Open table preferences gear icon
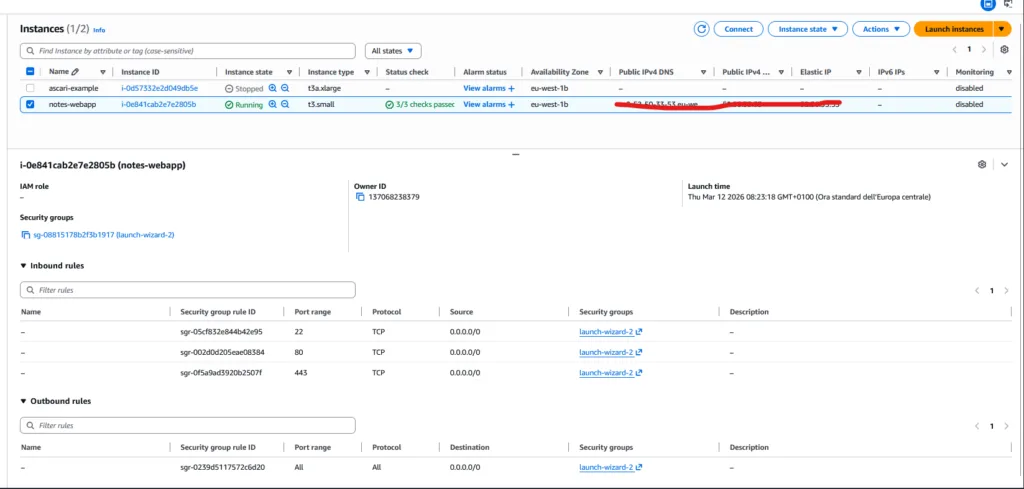Image resolution: width=1024 pixels, height=489 pixels. (1004, 50)
